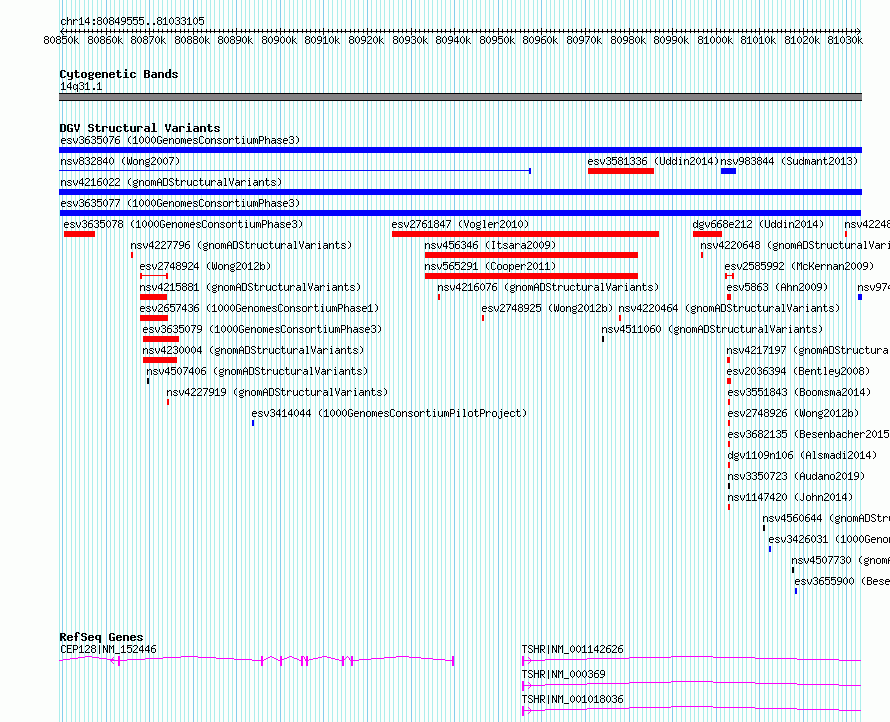
Task: Click the 80950k ruler tick label
Action: pos(497,40)
